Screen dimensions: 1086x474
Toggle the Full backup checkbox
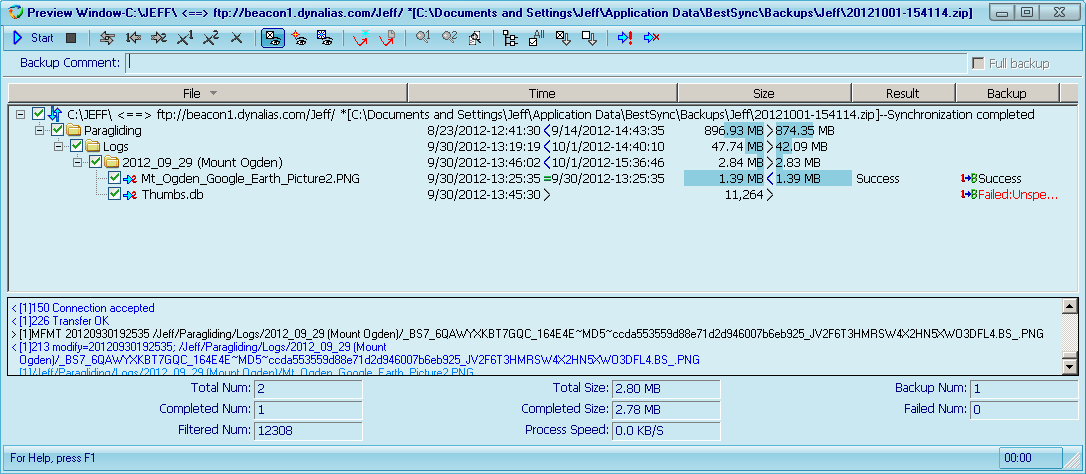point(979,64)
